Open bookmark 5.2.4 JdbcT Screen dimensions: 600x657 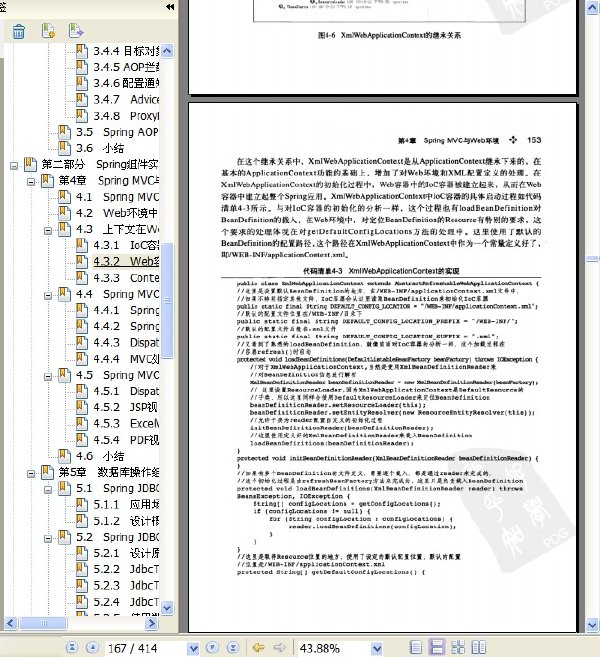pos(126,602)
